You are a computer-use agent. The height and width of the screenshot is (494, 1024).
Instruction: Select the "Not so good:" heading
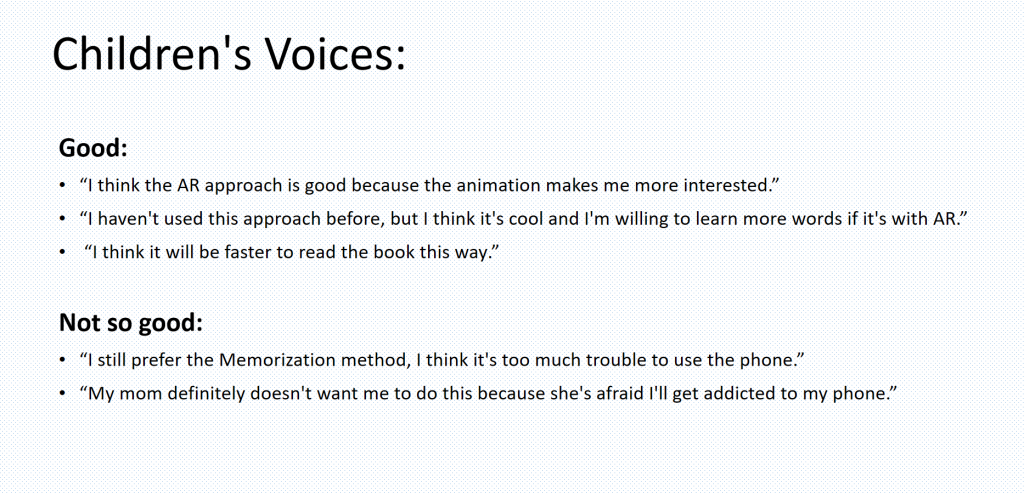coord(131,323)
